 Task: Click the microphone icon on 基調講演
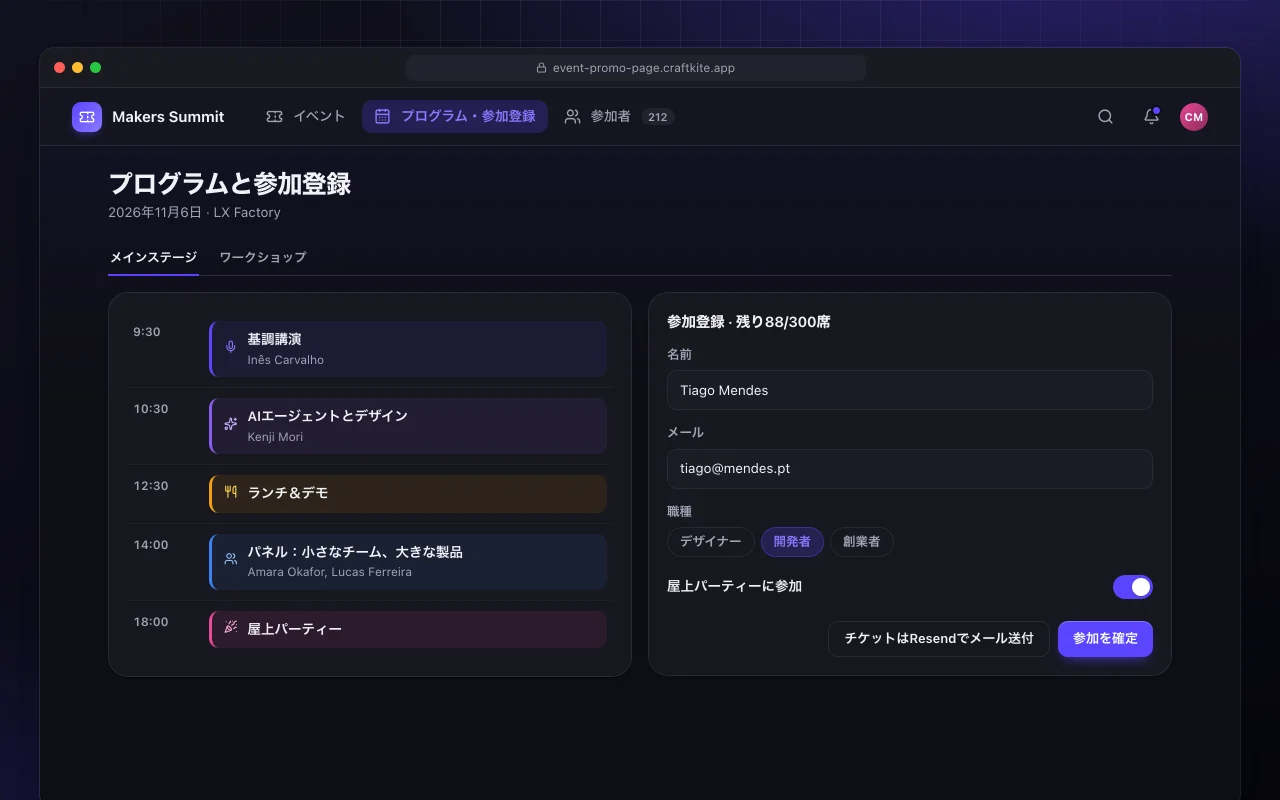(231, 347)
